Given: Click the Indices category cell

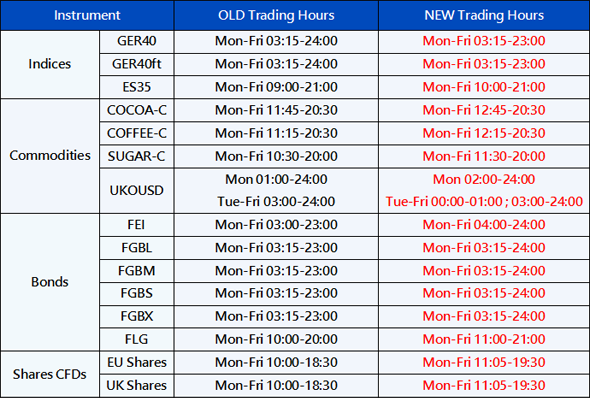Looking at the screenshot, I should click(x=50, y=64).
